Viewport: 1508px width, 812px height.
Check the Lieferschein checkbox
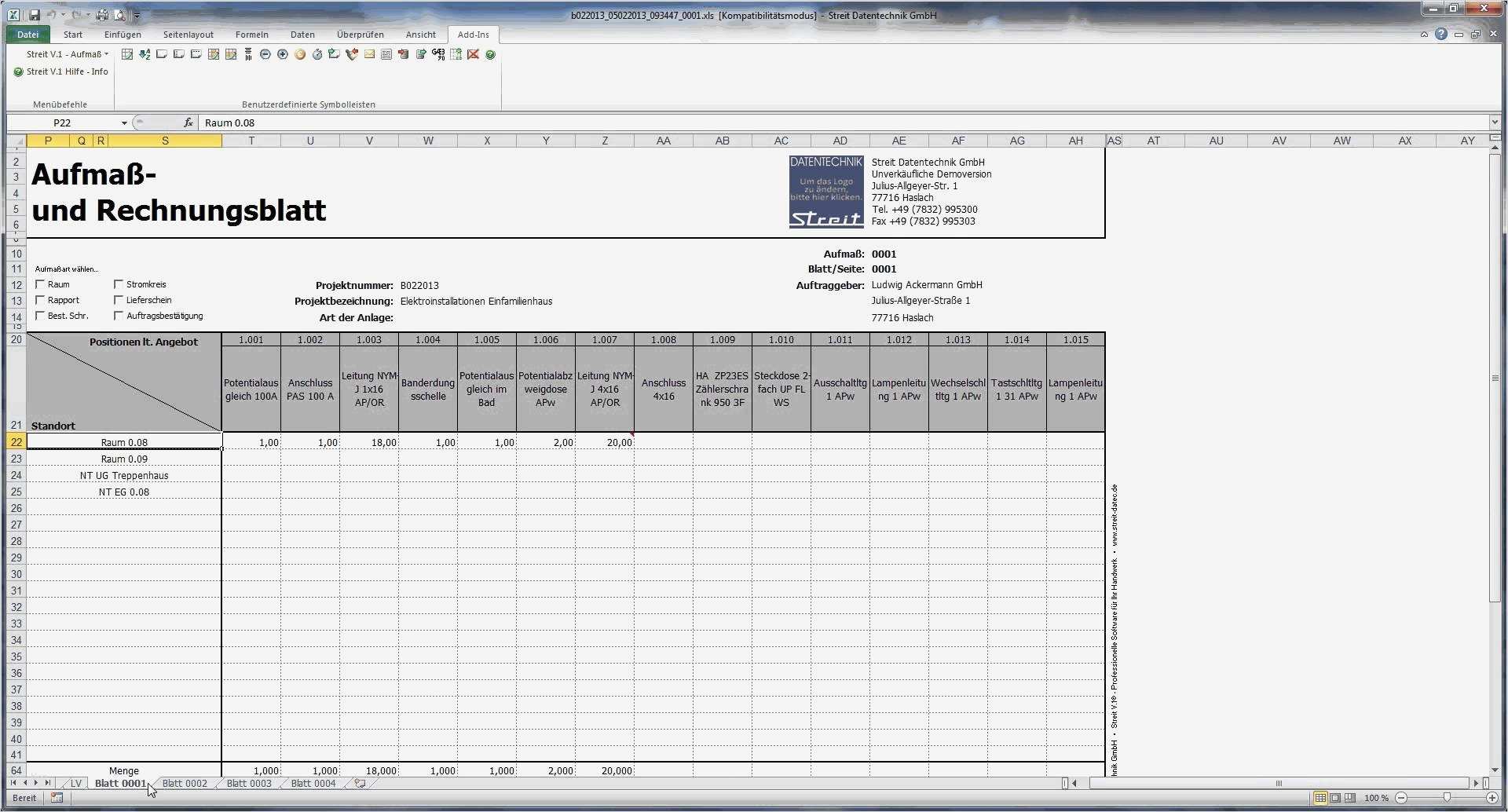[119, 300]
